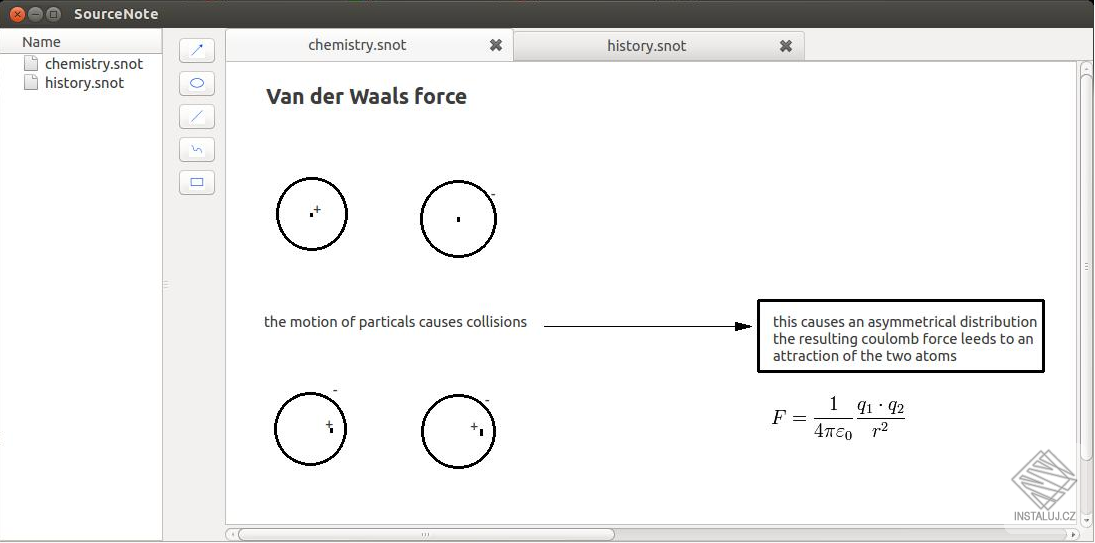
Task: Click the Van der Waals force heading
Action: (x=366, y=96)
